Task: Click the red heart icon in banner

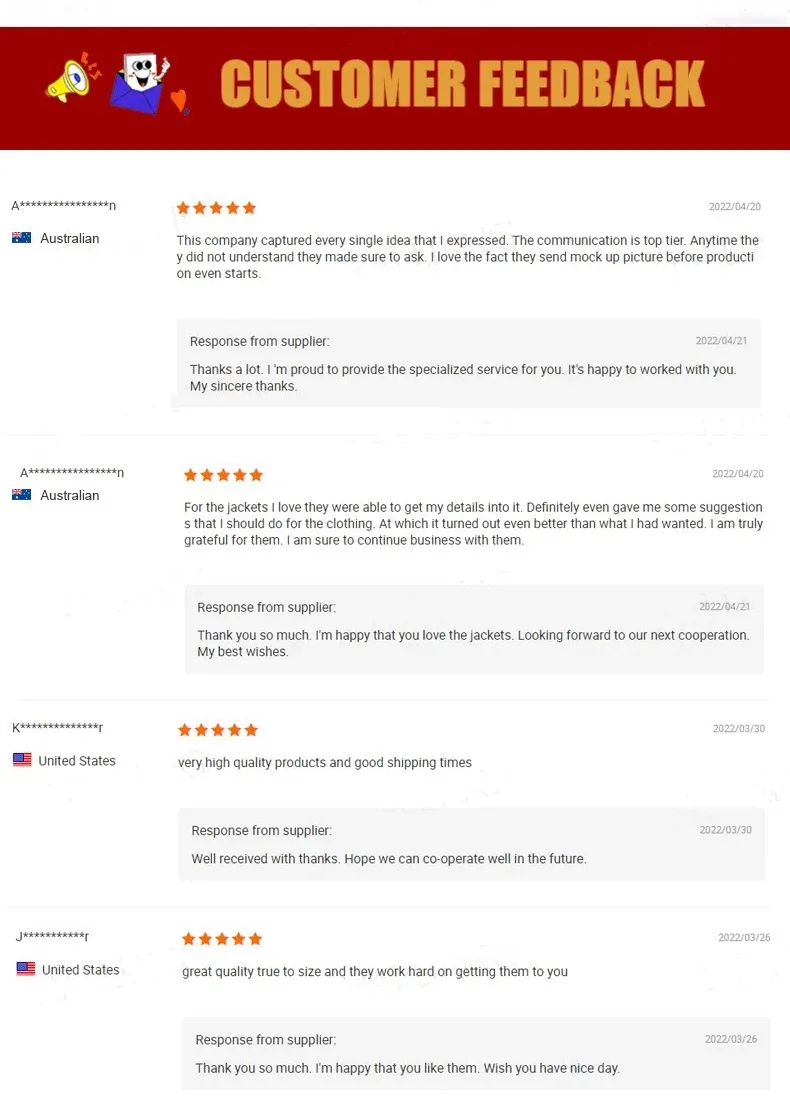Action: click(179, 101)
